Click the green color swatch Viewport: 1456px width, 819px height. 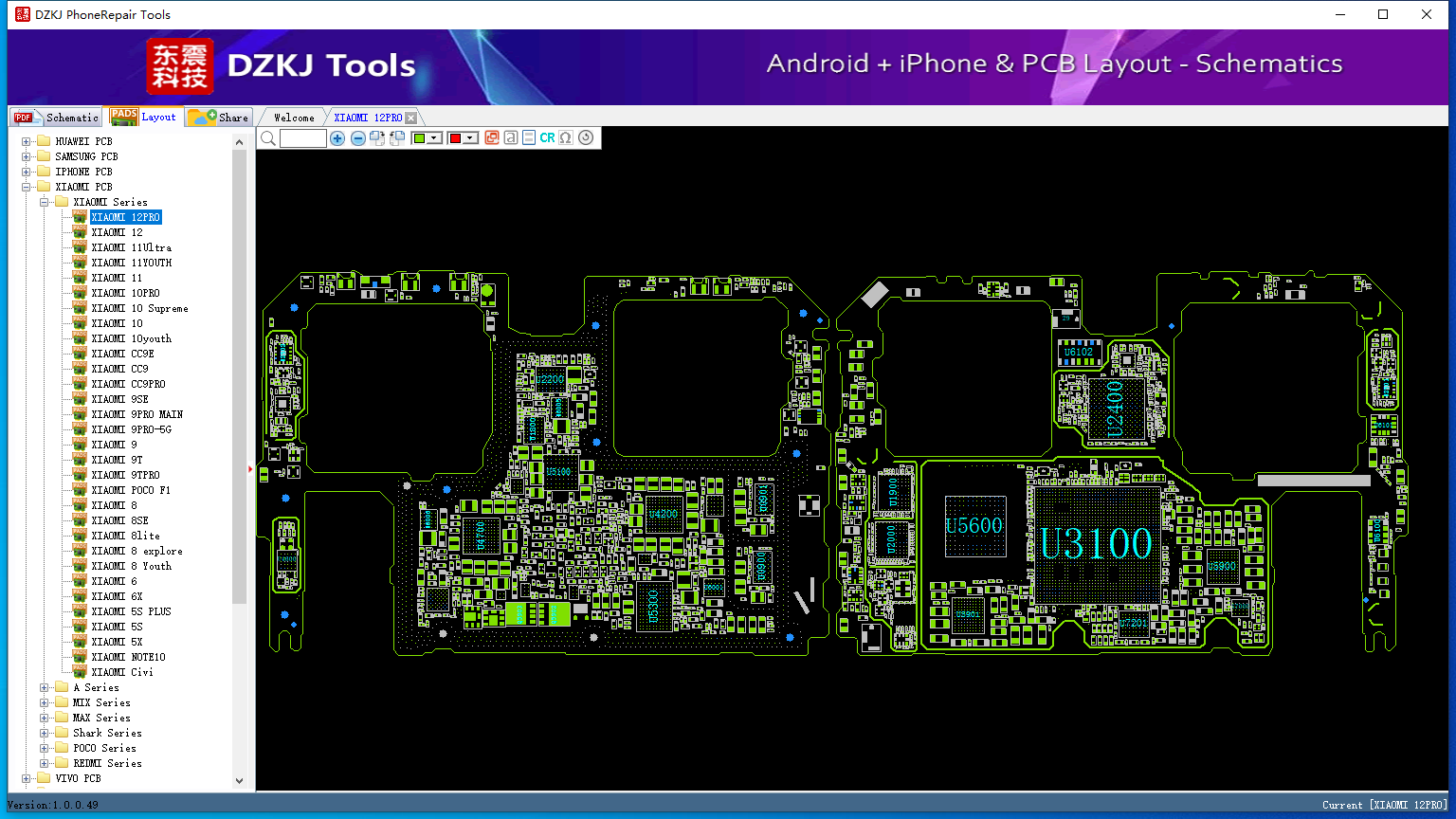pos(421,138)
